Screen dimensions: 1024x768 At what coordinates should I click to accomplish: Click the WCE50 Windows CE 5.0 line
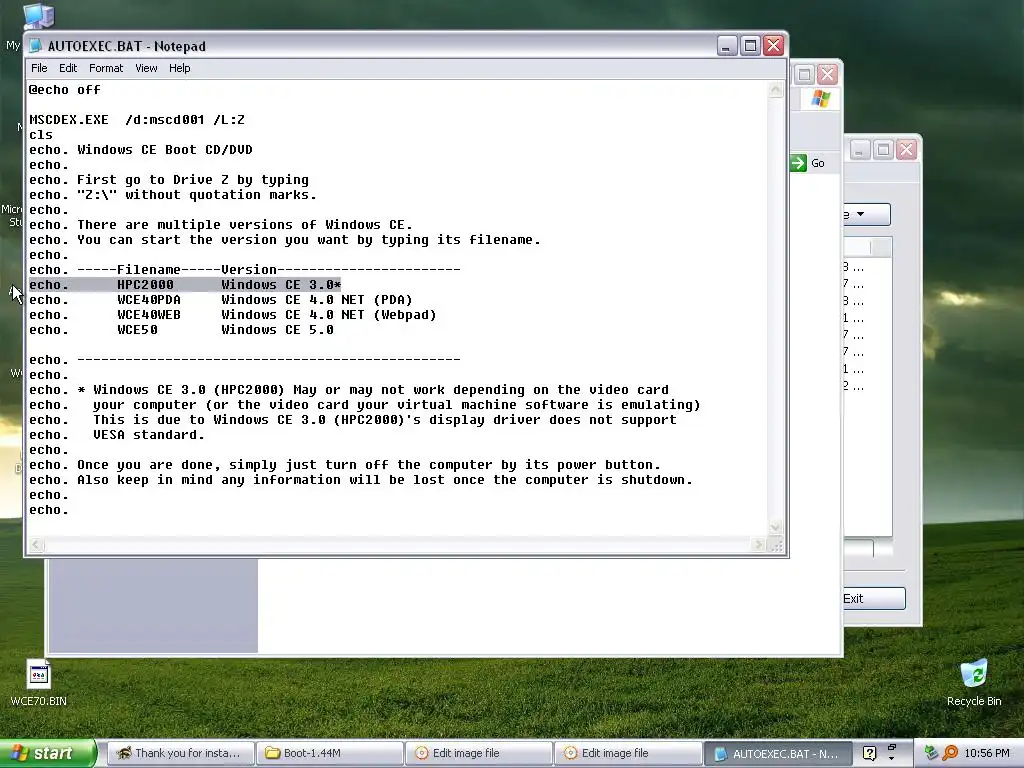tap(182, 330)
